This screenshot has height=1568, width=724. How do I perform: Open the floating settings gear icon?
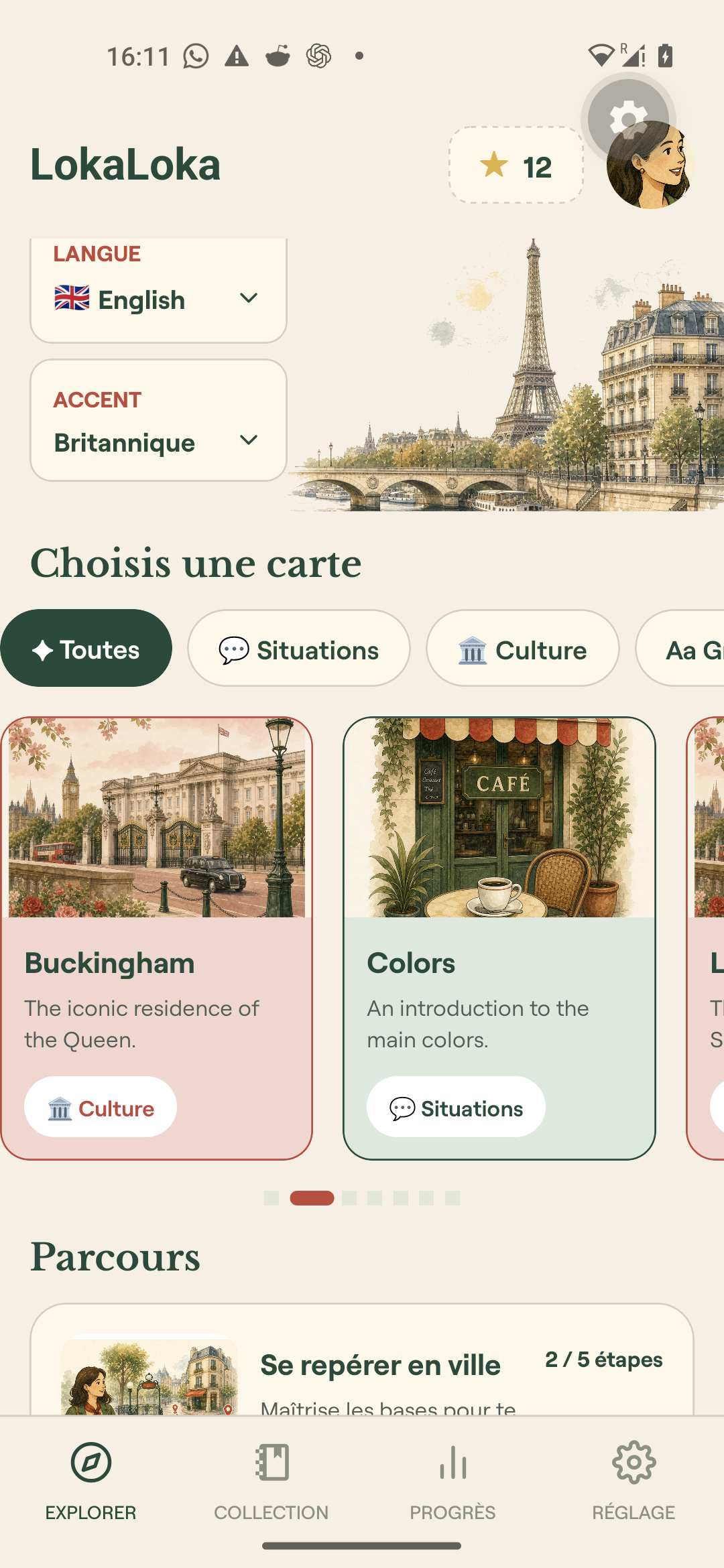627,119
